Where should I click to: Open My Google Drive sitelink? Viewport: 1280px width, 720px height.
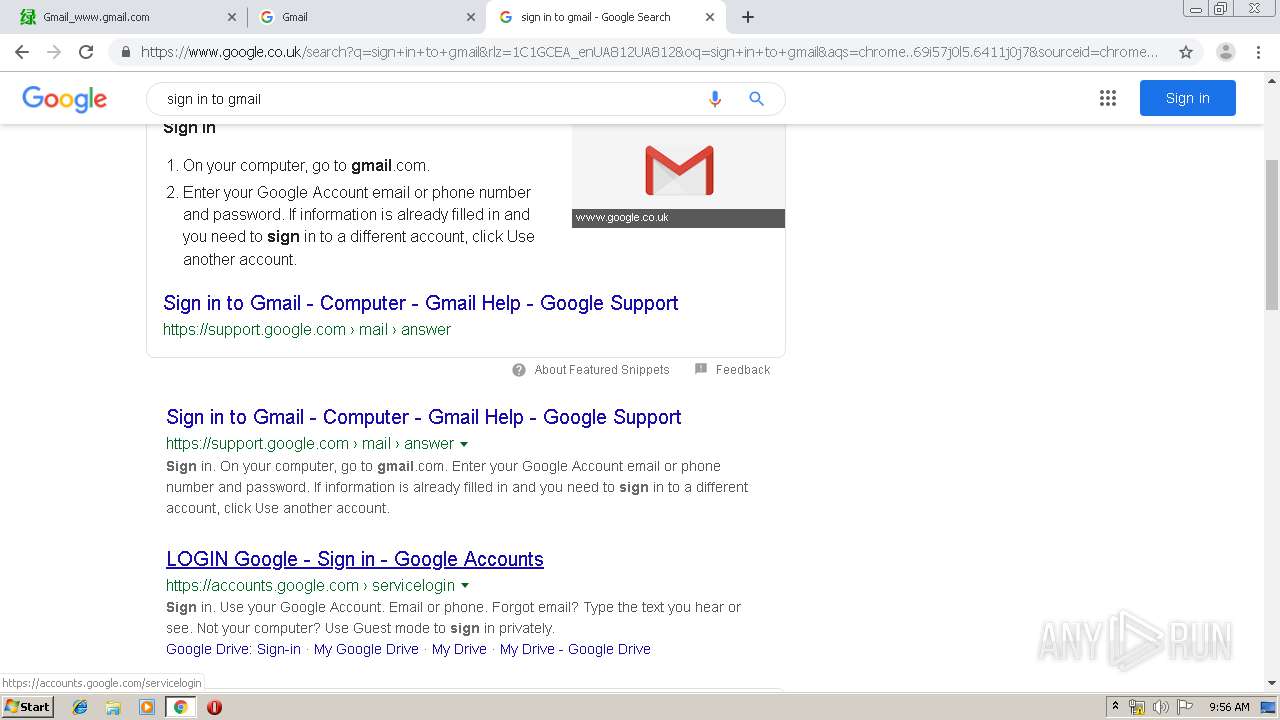pos(366,649)
